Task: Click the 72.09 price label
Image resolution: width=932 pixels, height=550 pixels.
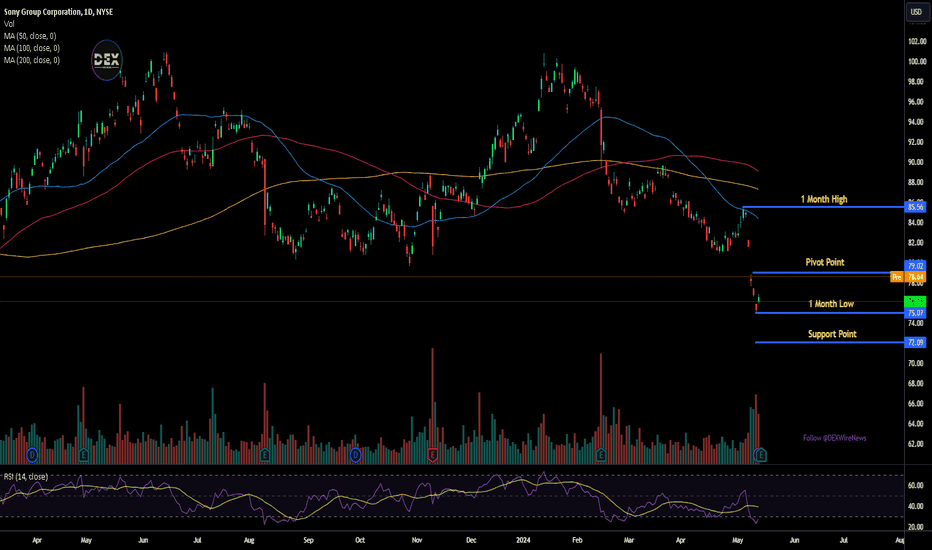Action: pos(915,342)
